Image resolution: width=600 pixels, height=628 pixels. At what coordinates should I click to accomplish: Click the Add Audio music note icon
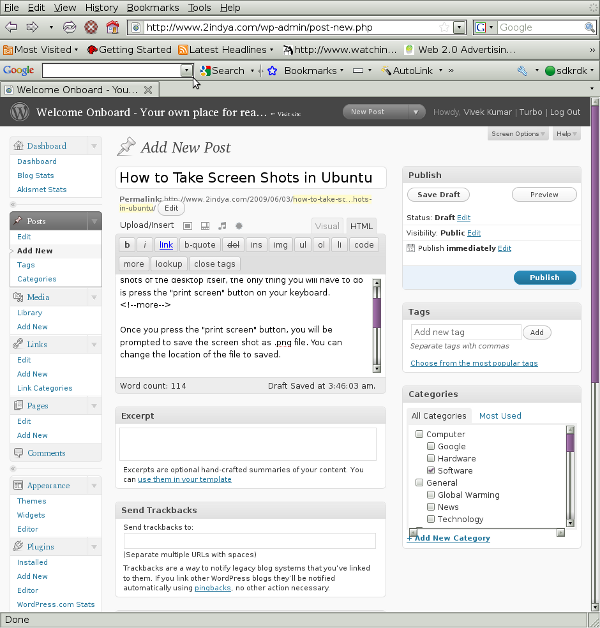[222, 226]
